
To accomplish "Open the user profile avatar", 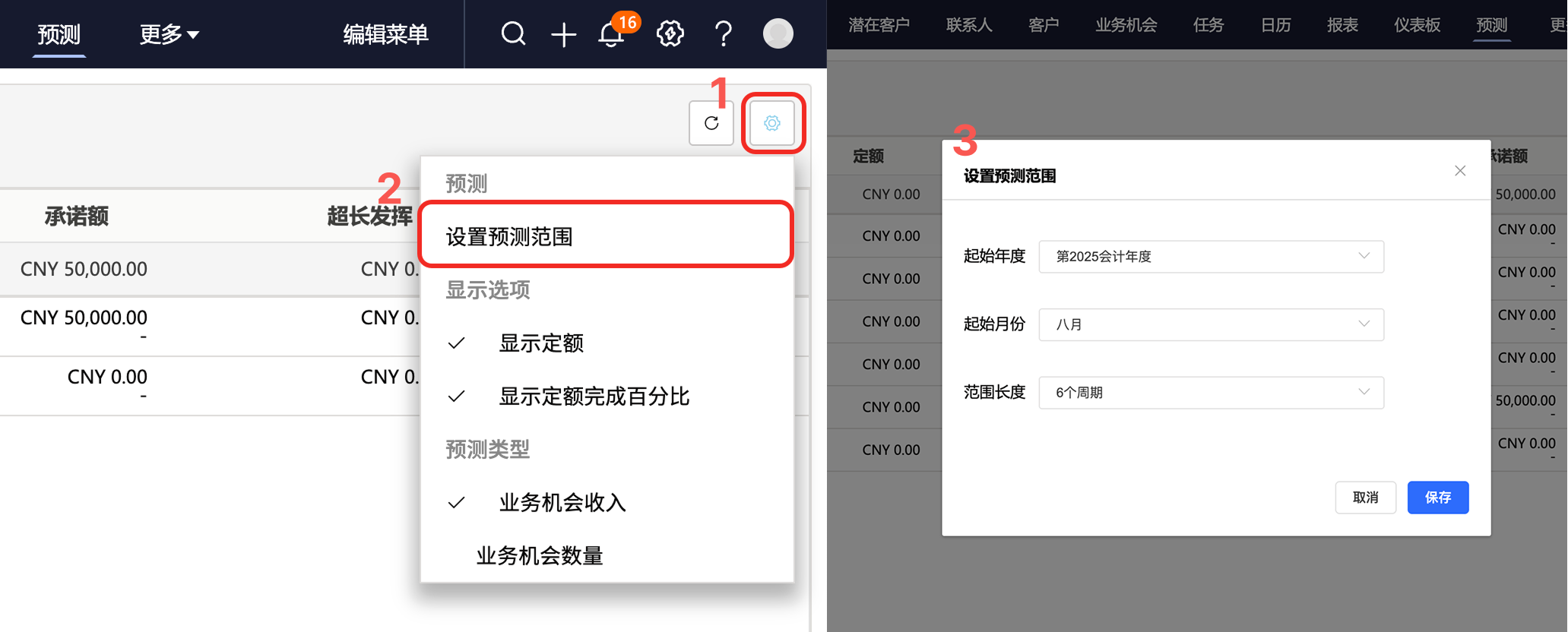I will point(778,34).
